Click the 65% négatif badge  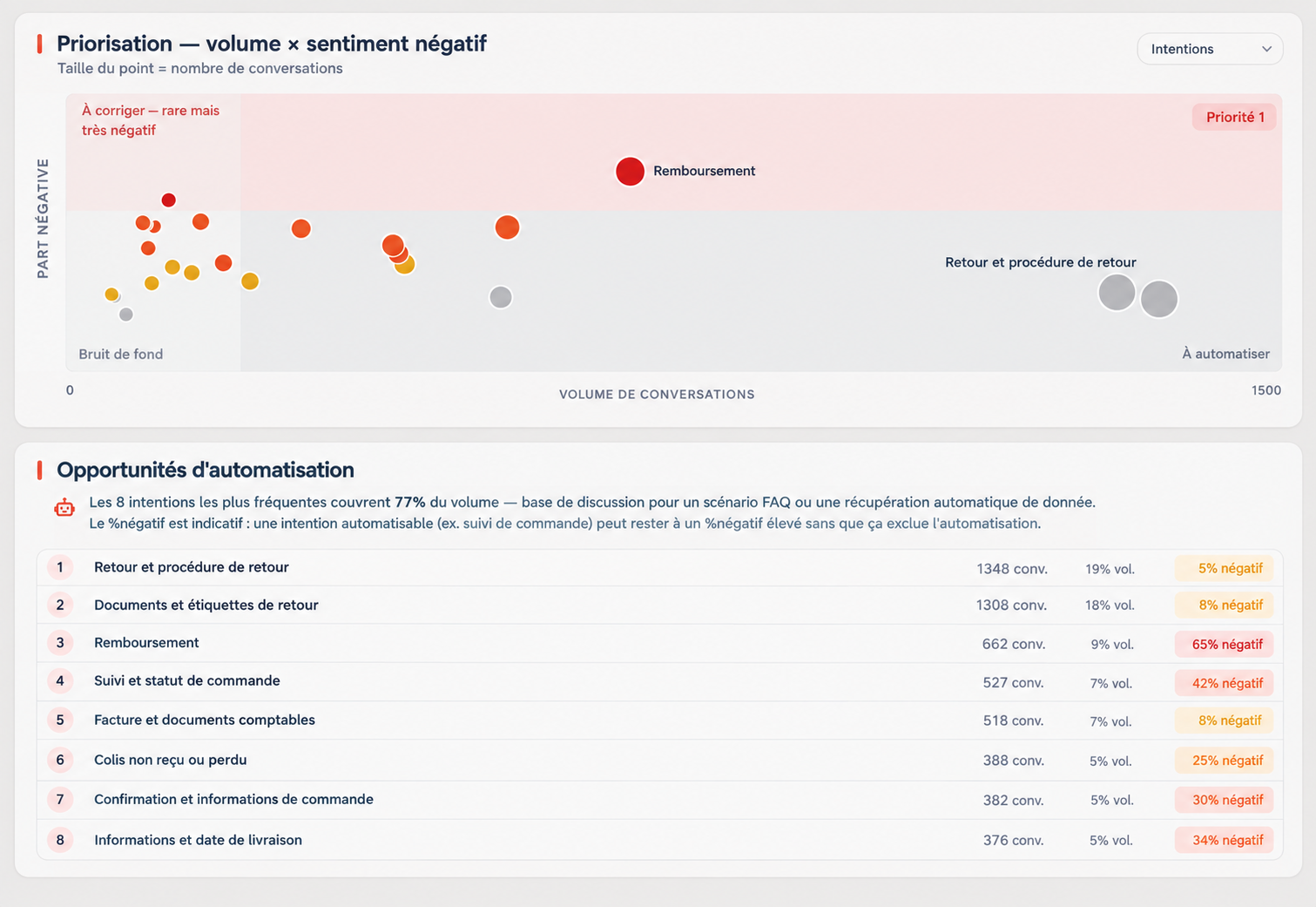1224,644
